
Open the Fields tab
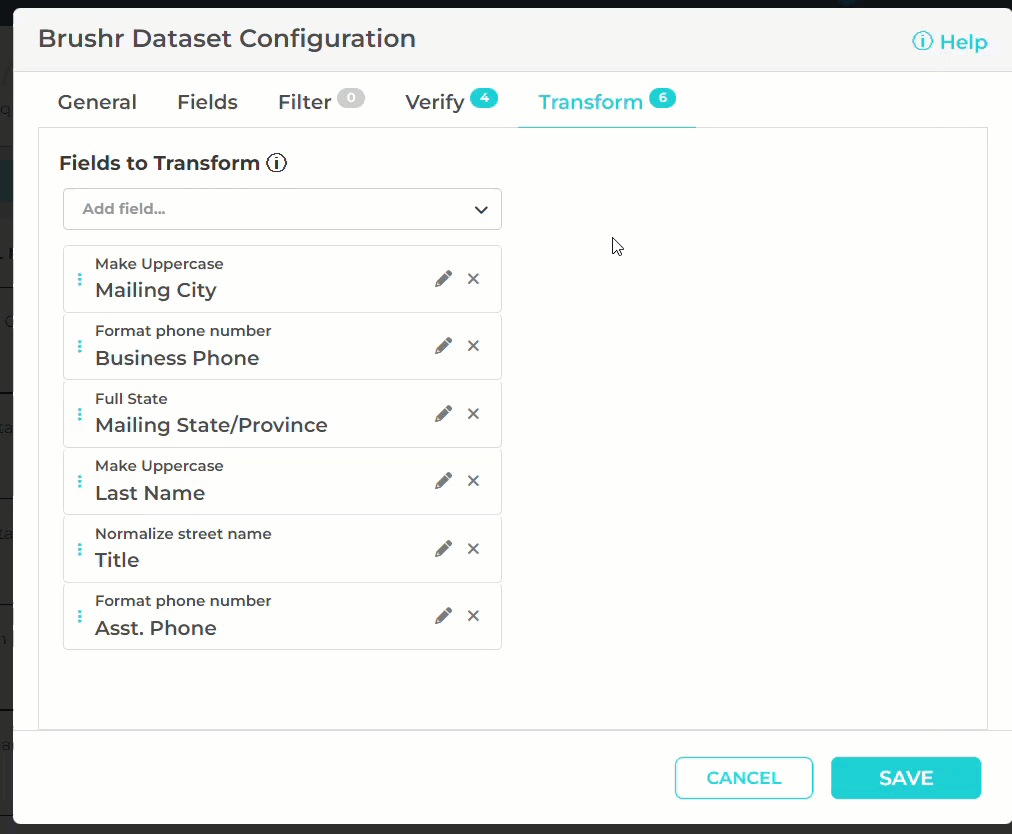tap(207, 102)
